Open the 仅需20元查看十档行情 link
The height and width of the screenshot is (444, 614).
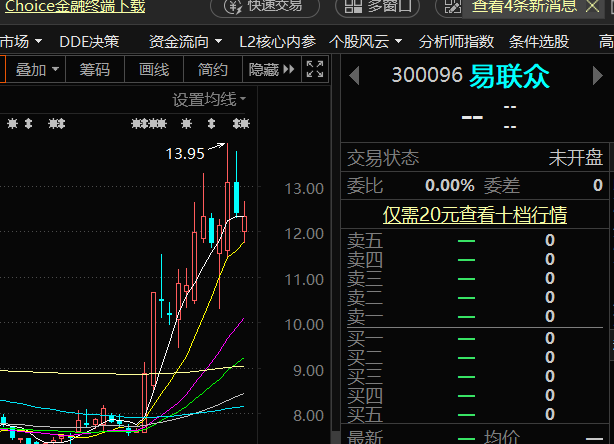click(475, 215)
